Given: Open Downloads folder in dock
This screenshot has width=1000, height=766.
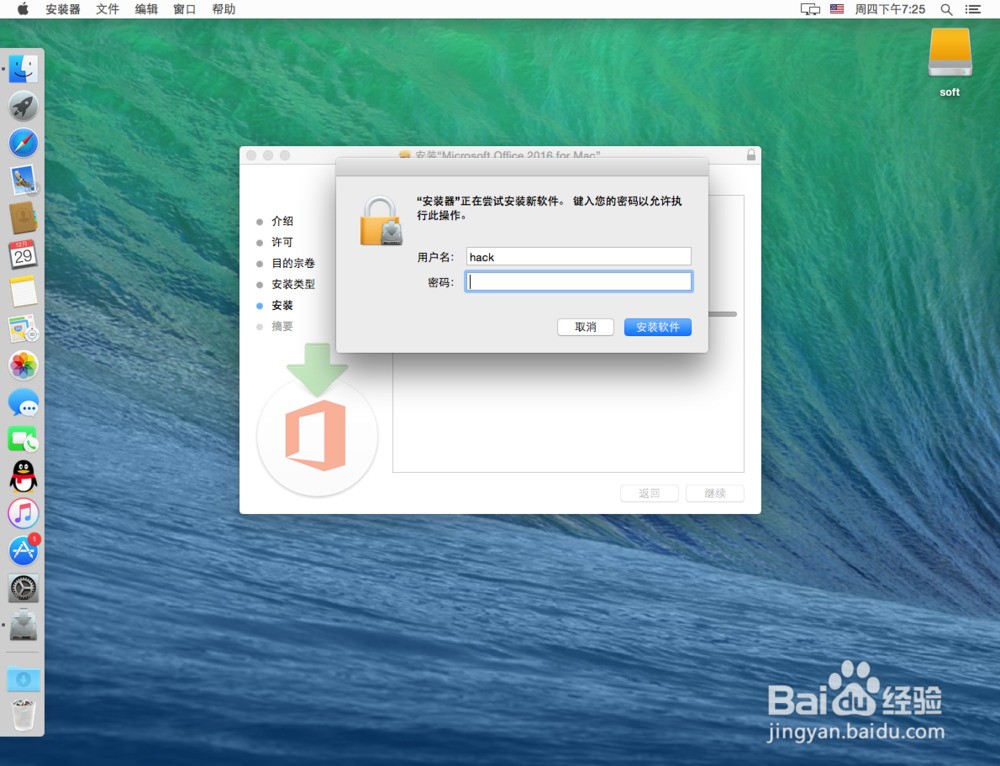Looking at the screenshot, I should 23,678.
